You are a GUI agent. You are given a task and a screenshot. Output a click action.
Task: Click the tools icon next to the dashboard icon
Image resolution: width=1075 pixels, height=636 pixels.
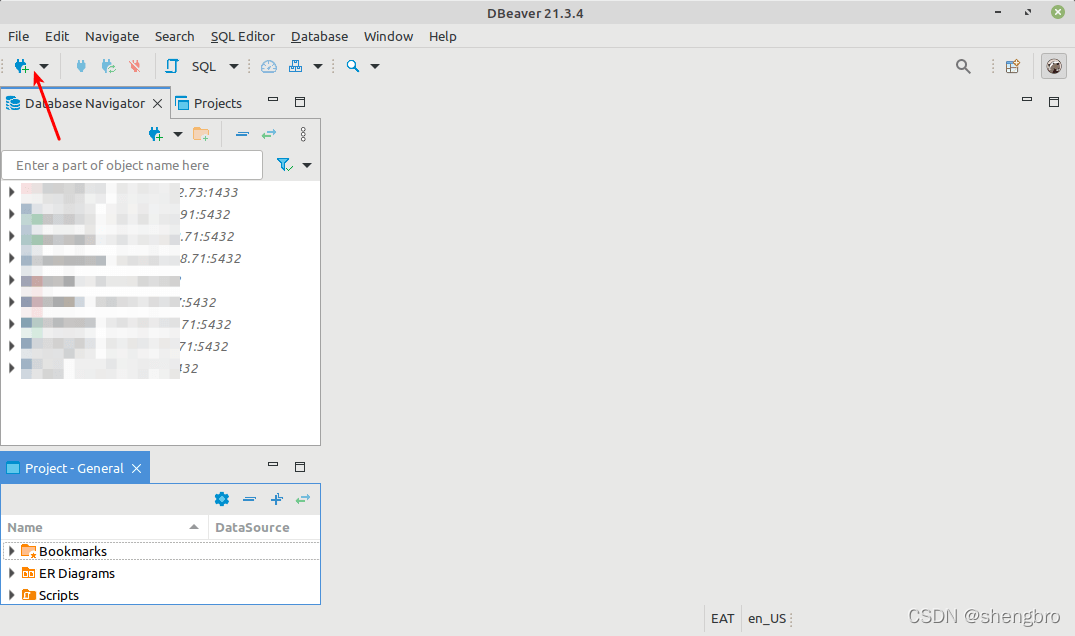295,66
